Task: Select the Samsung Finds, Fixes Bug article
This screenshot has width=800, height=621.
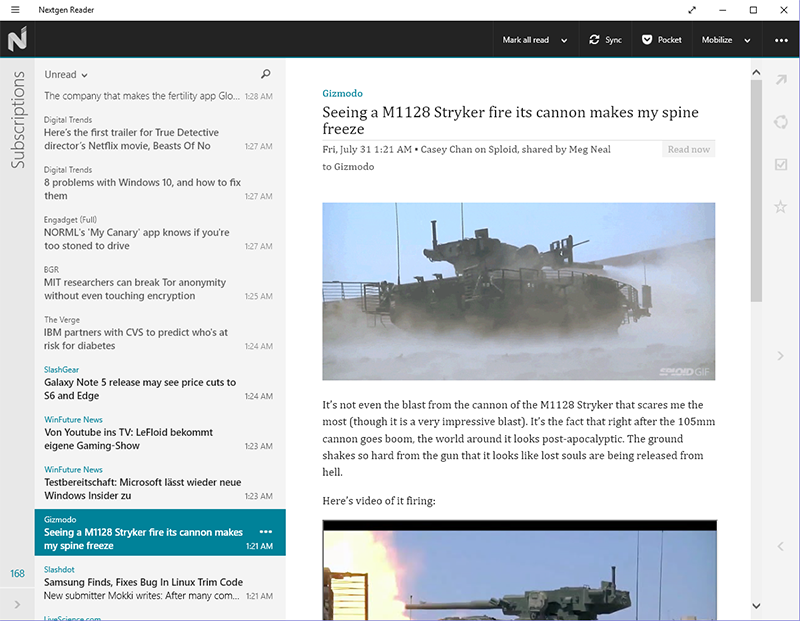Action: point(143,582)
